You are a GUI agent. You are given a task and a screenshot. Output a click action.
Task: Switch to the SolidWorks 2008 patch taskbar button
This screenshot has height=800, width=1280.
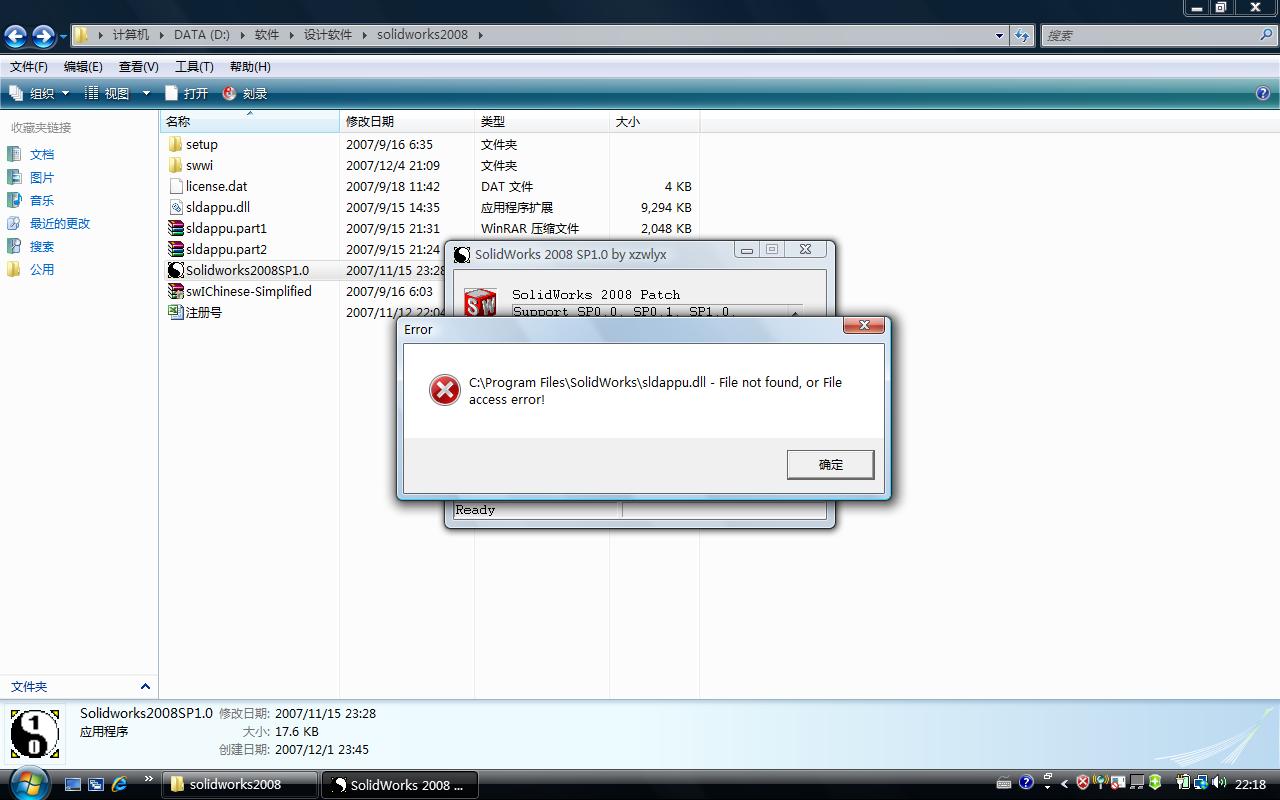point(399,785)
